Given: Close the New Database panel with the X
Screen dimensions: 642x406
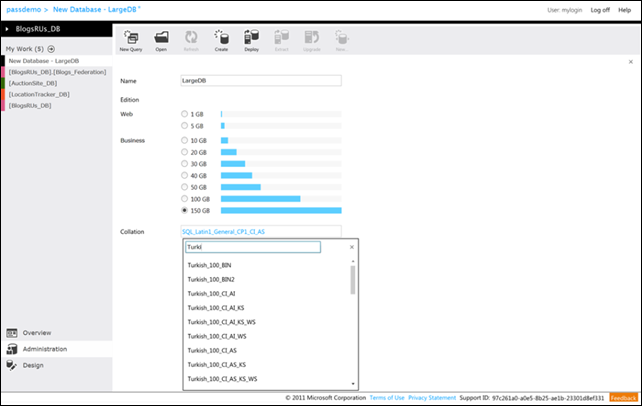Looking at the screenshot, I should 631,62.
